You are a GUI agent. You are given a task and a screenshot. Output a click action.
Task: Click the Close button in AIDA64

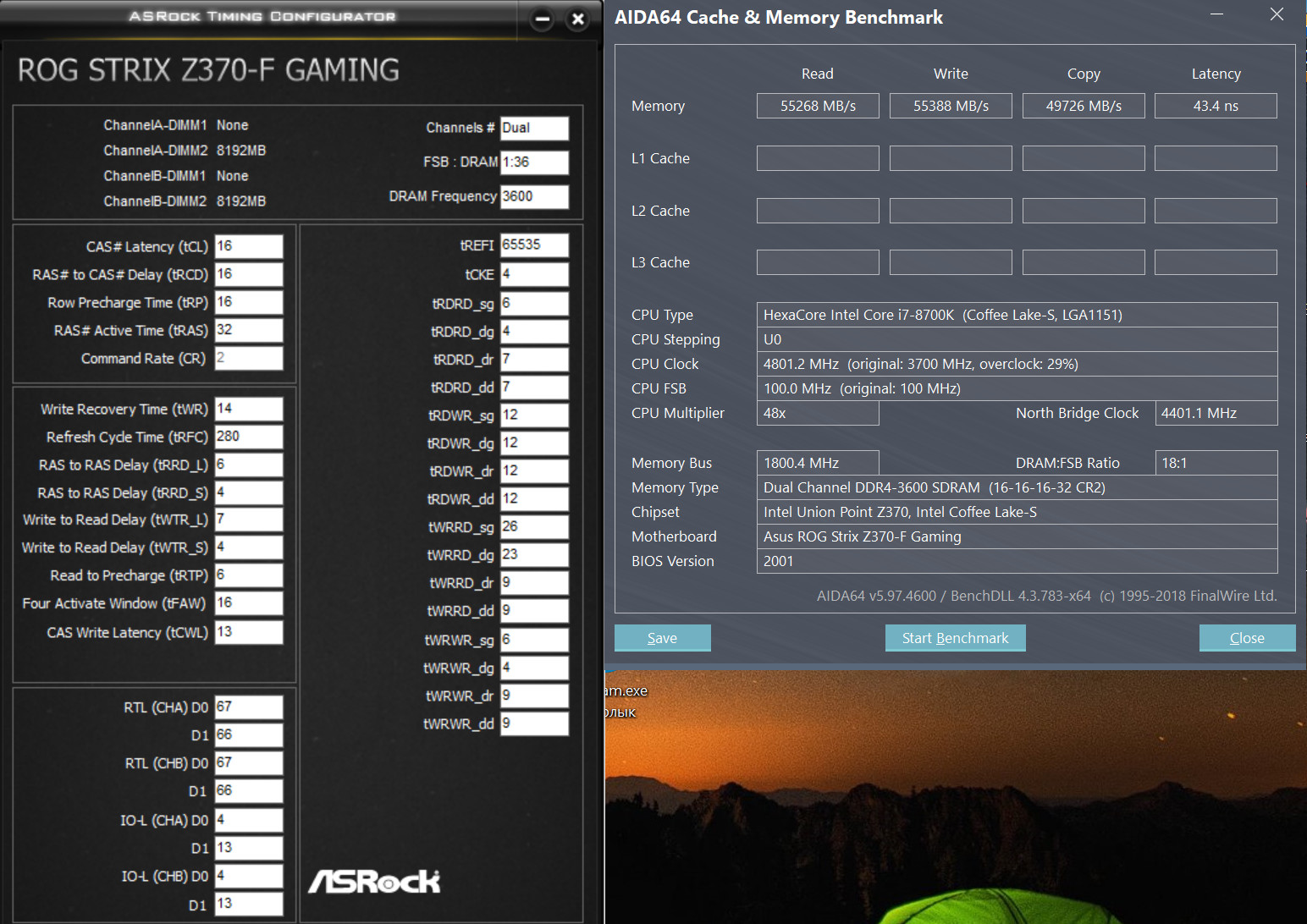coord(1247,638)
